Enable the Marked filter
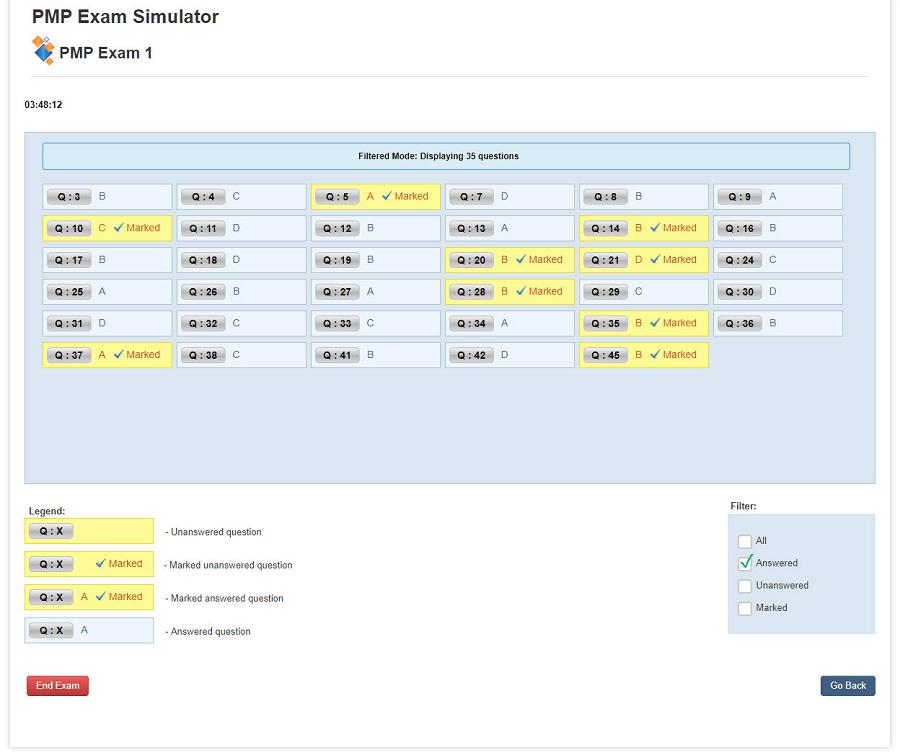The image size is (900, 755). (x=745, y=607)
